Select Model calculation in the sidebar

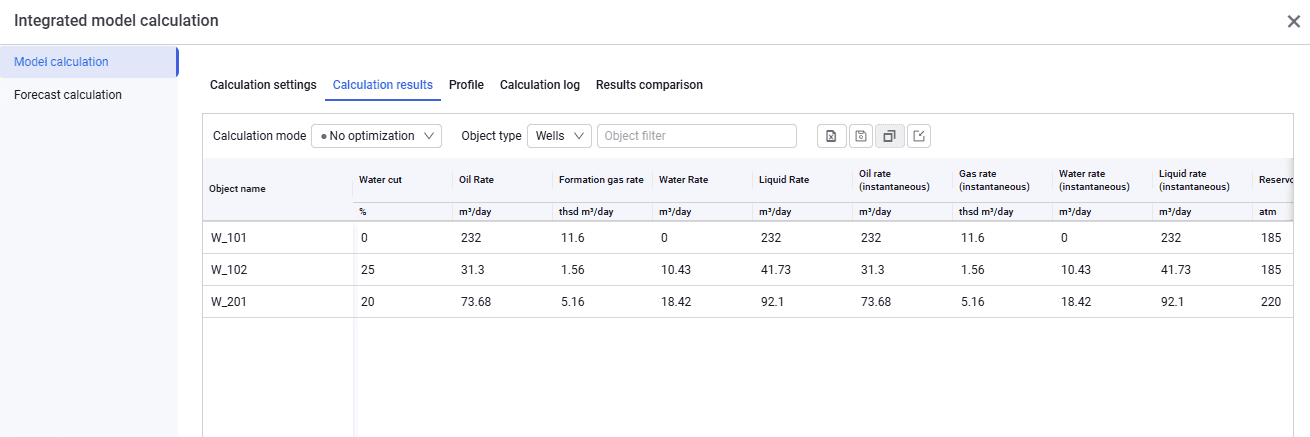click(89, 62)
